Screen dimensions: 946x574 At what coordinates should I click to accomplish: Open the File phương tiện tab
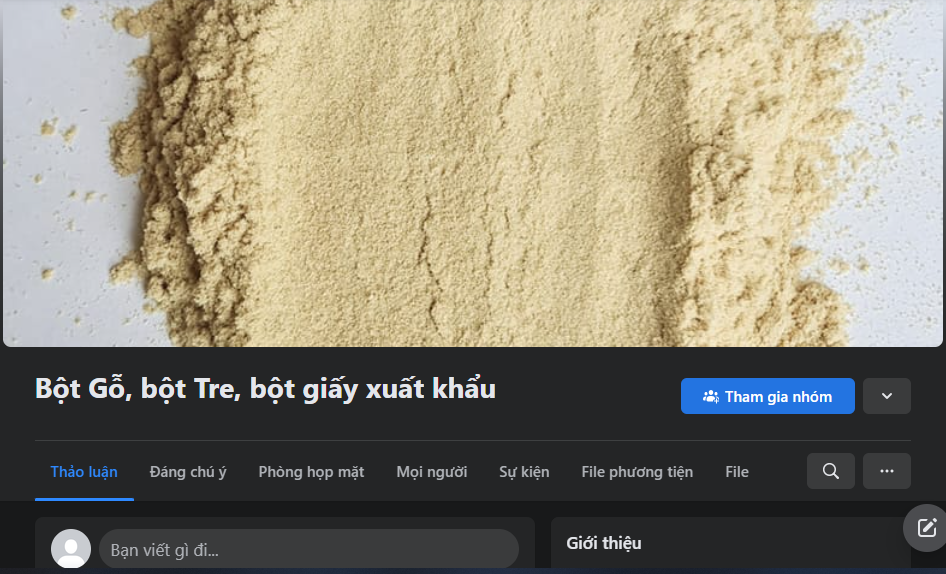click(x=637, y=472)
